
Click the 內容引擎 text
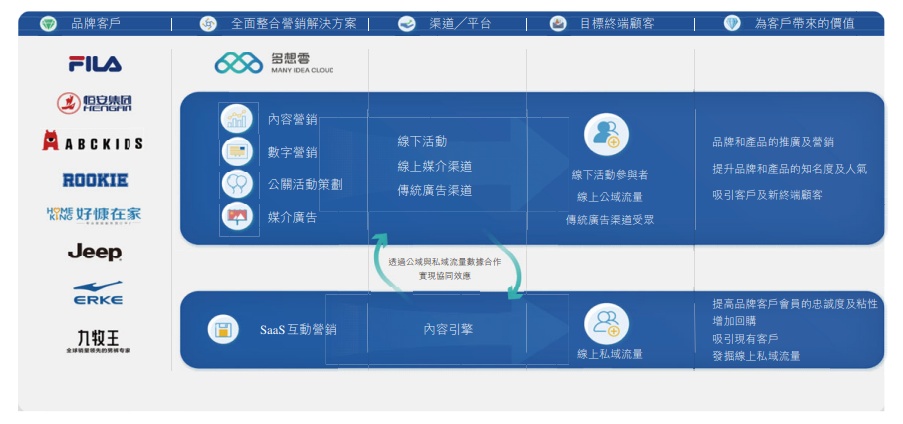pos(449,330)
